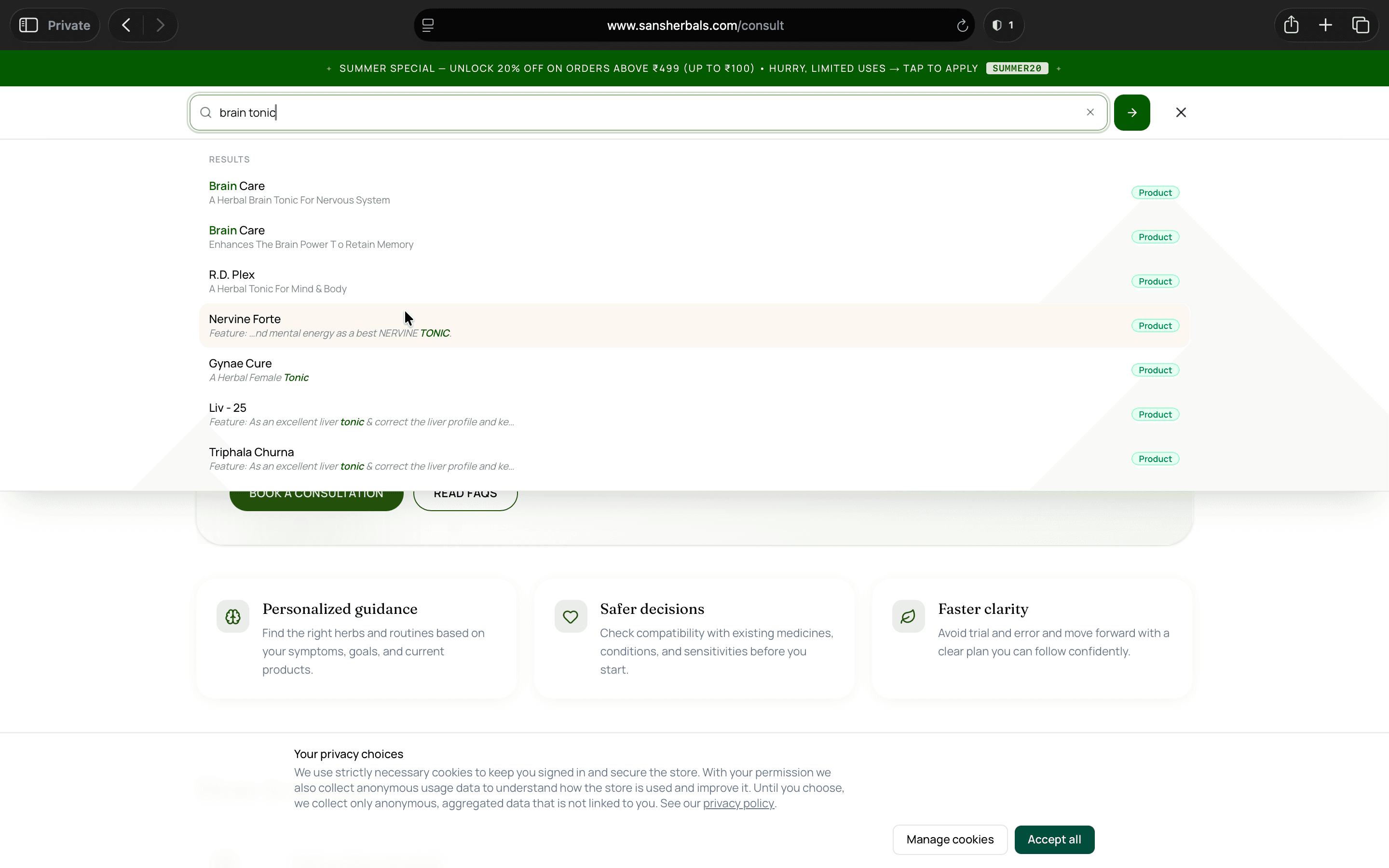Submit the search with the green arrow
This screenshot has height=868, width=1389.
click(1132, 112)
